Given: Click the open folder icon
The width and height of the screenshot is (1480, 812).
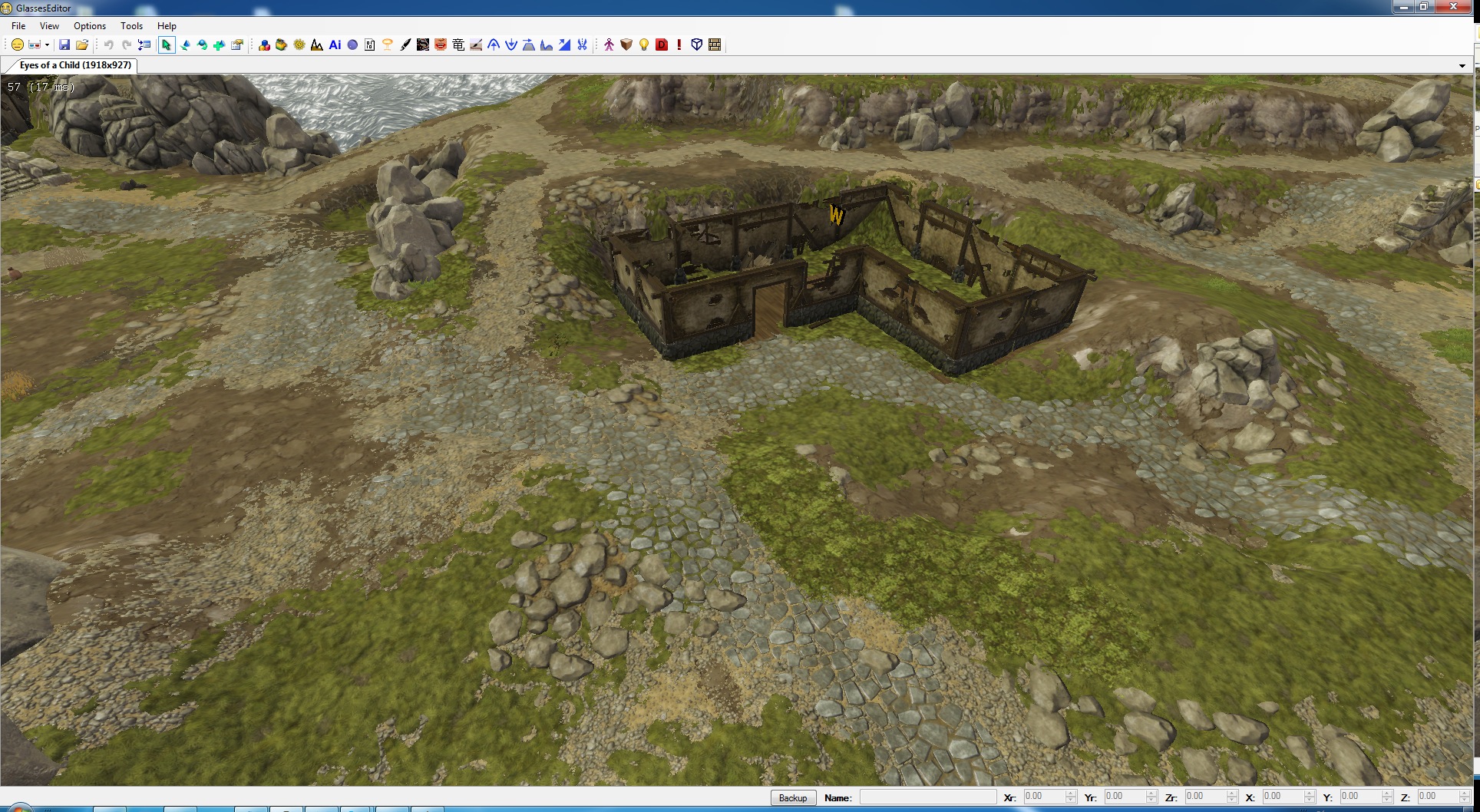Looking at the screenshot, I should coord(82,45).
